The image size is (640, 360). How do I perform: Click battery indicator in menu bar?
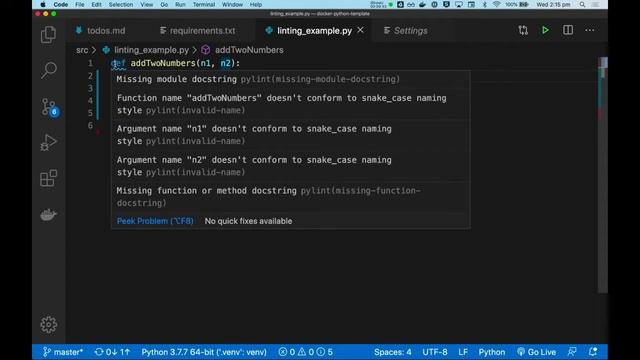click(517, 4)
